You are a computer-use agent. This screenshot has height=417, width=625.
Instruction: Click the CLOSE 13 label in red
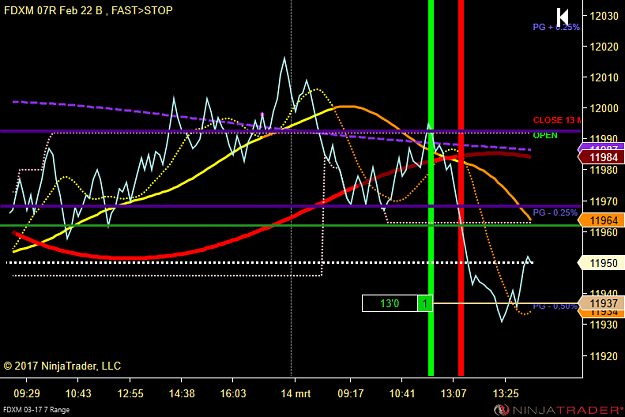click(557, 120)
